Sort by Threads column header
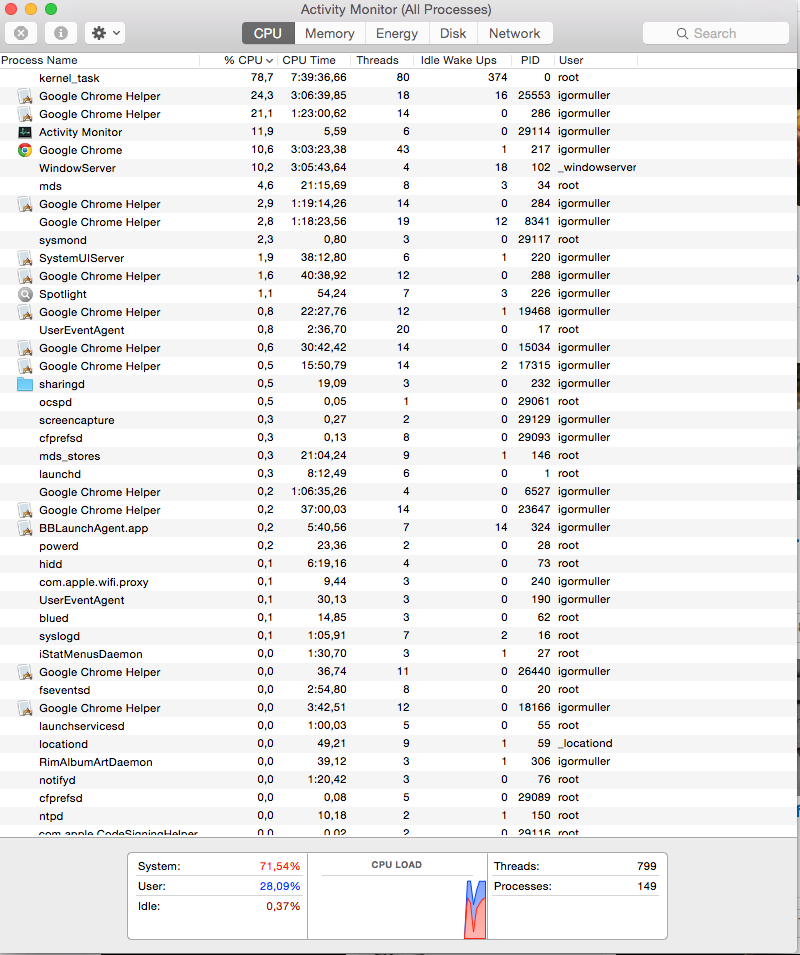 382,60
